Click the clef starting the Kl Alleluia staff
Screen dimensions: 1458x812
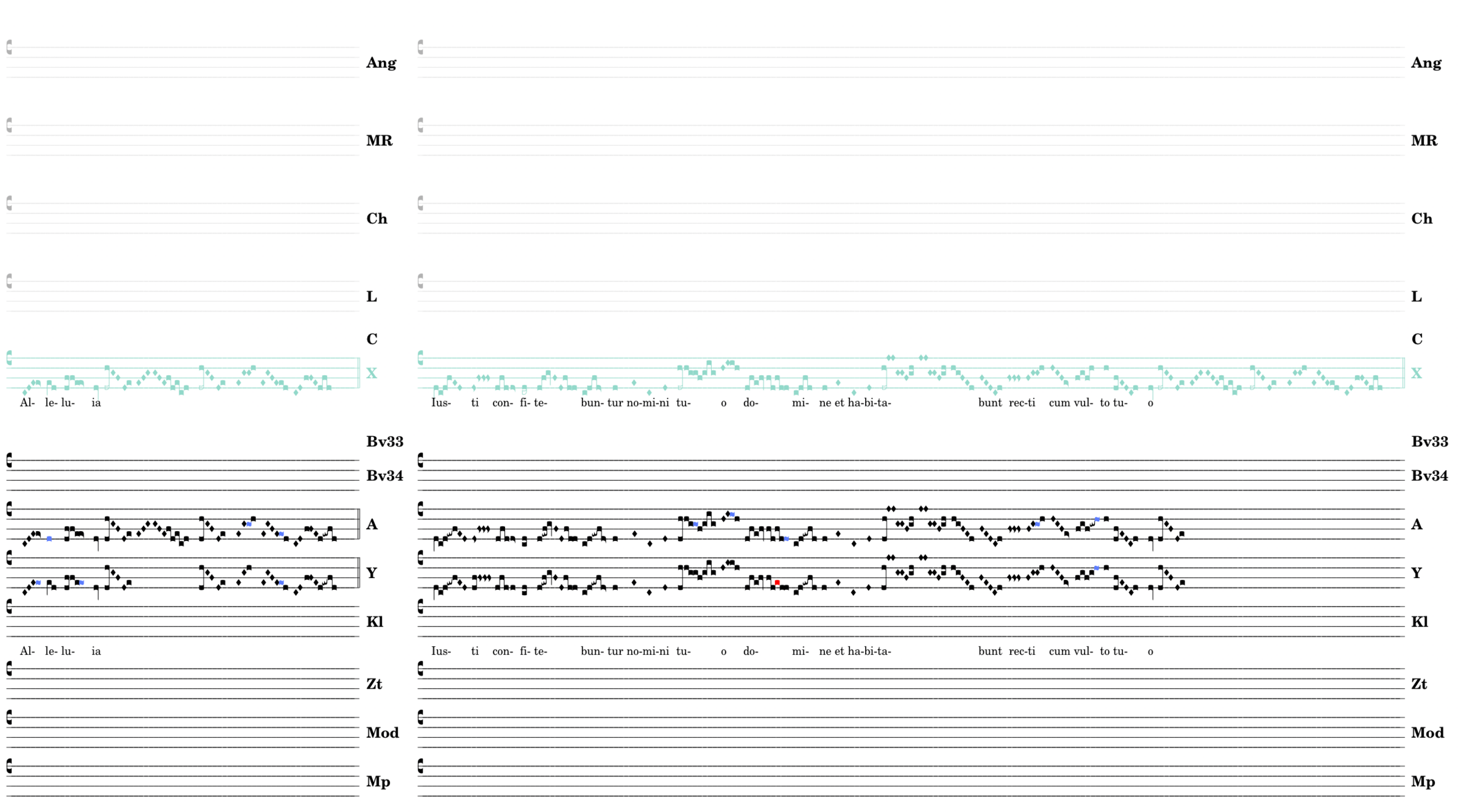coord(9,607)
